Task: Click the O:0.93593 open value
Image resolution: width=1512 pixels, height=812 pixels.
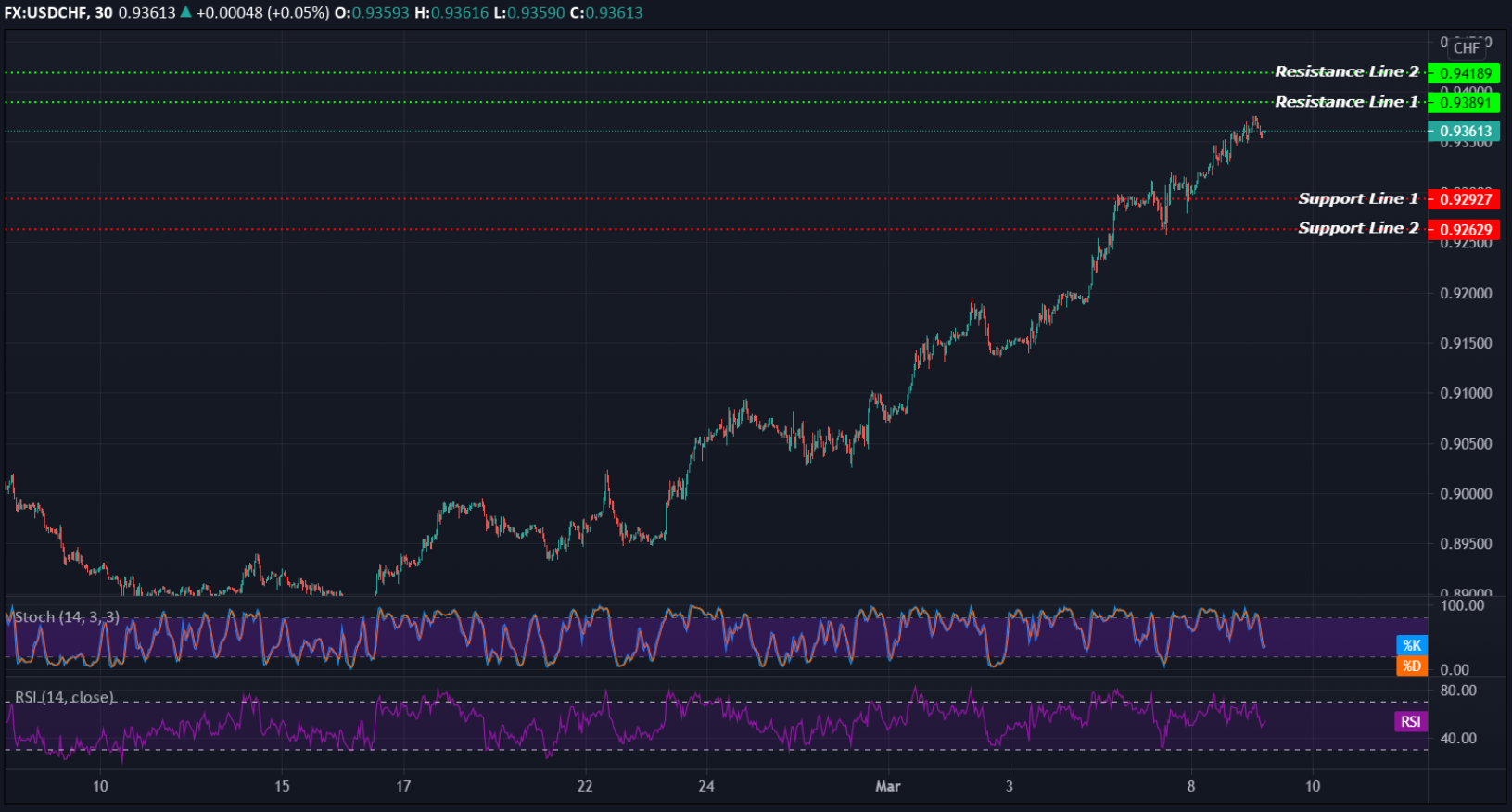Action: [x=372, y=13]
